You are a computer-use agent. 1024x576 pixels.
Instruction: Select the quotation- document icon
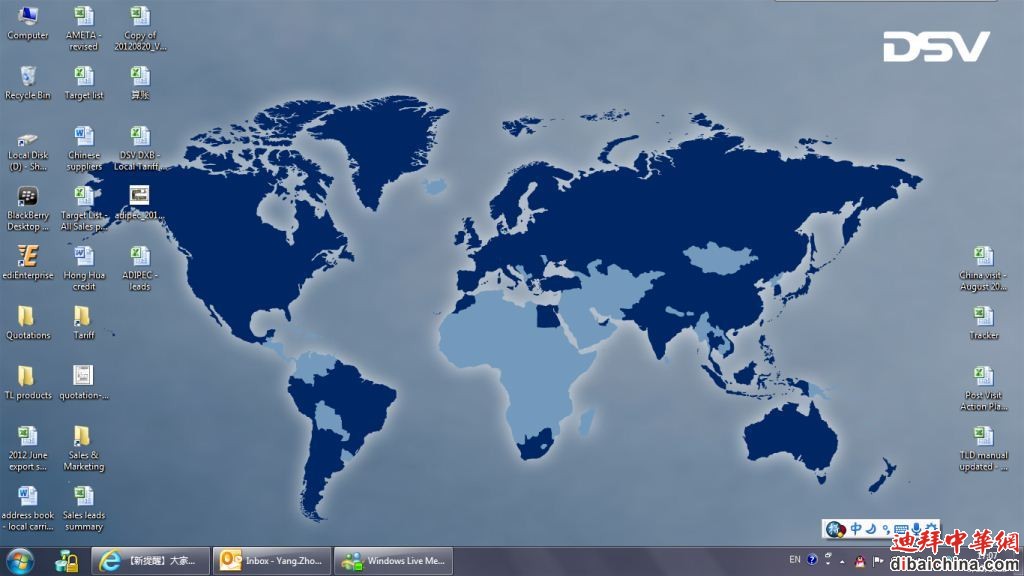pos(84,383)
